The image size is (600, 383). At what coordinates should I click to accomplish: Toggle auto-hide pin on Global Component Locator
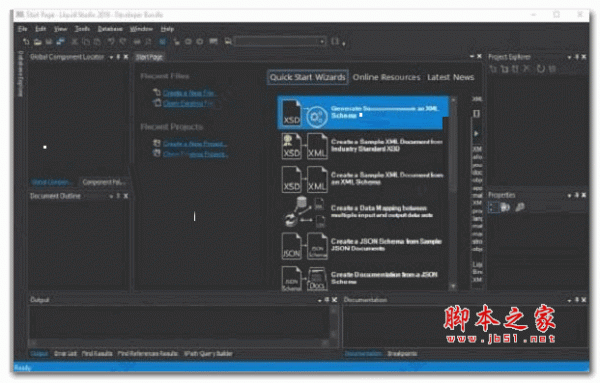click(118, 57)
